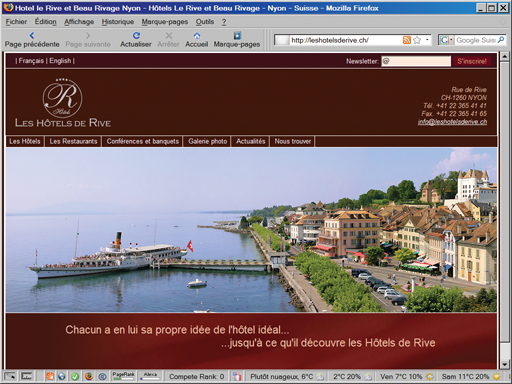Click the CH-1260 NYON address text
The width and height of the screenshot is (512, 384).
pos(464,98)
